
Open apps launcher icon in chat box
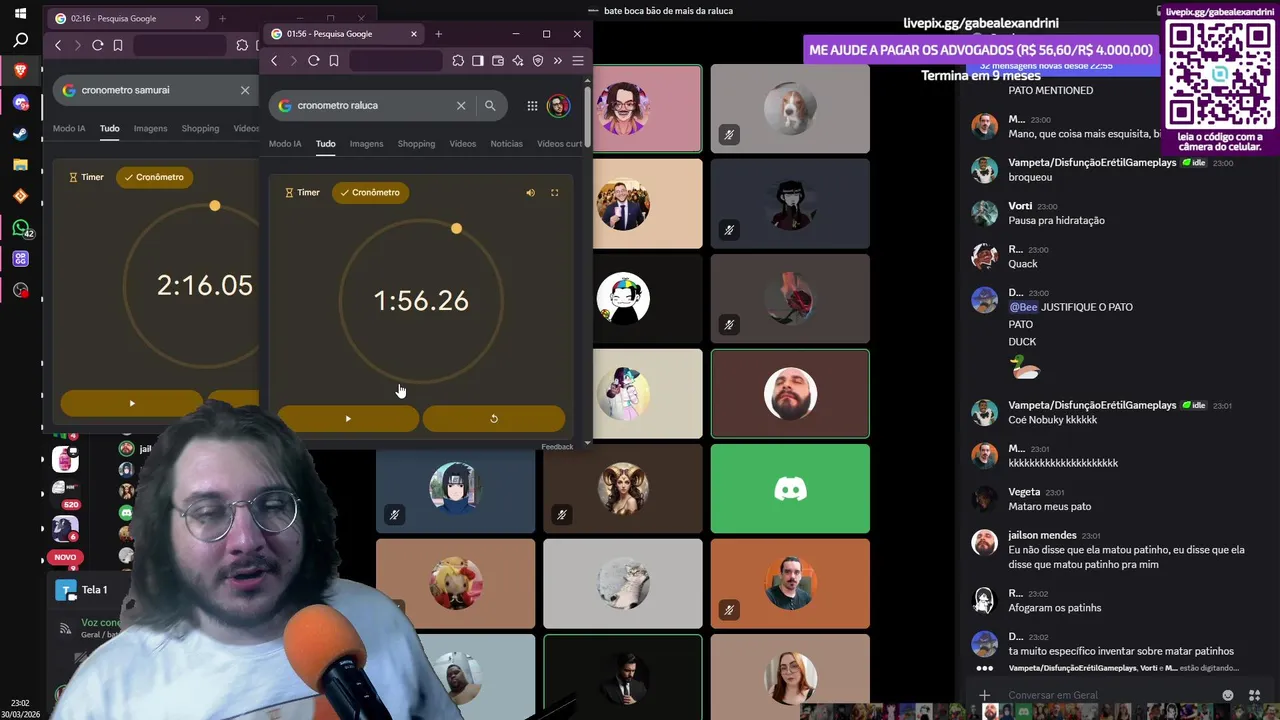[1254, 695]
